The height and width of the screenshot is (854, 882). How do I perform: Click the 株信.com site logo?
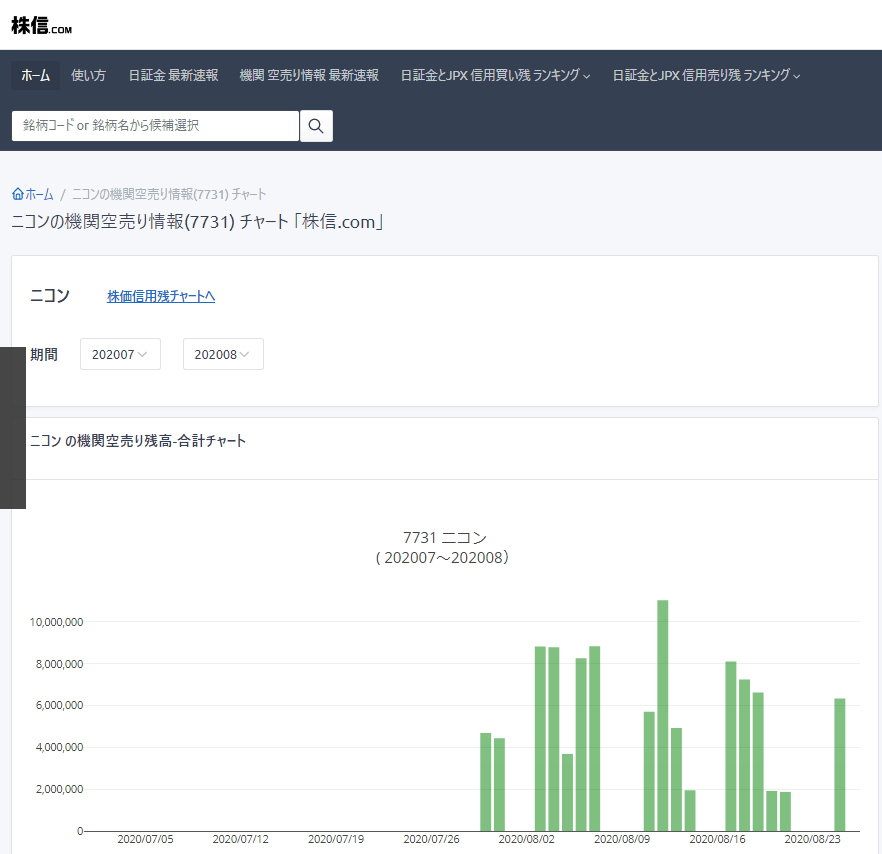[41, 26]
